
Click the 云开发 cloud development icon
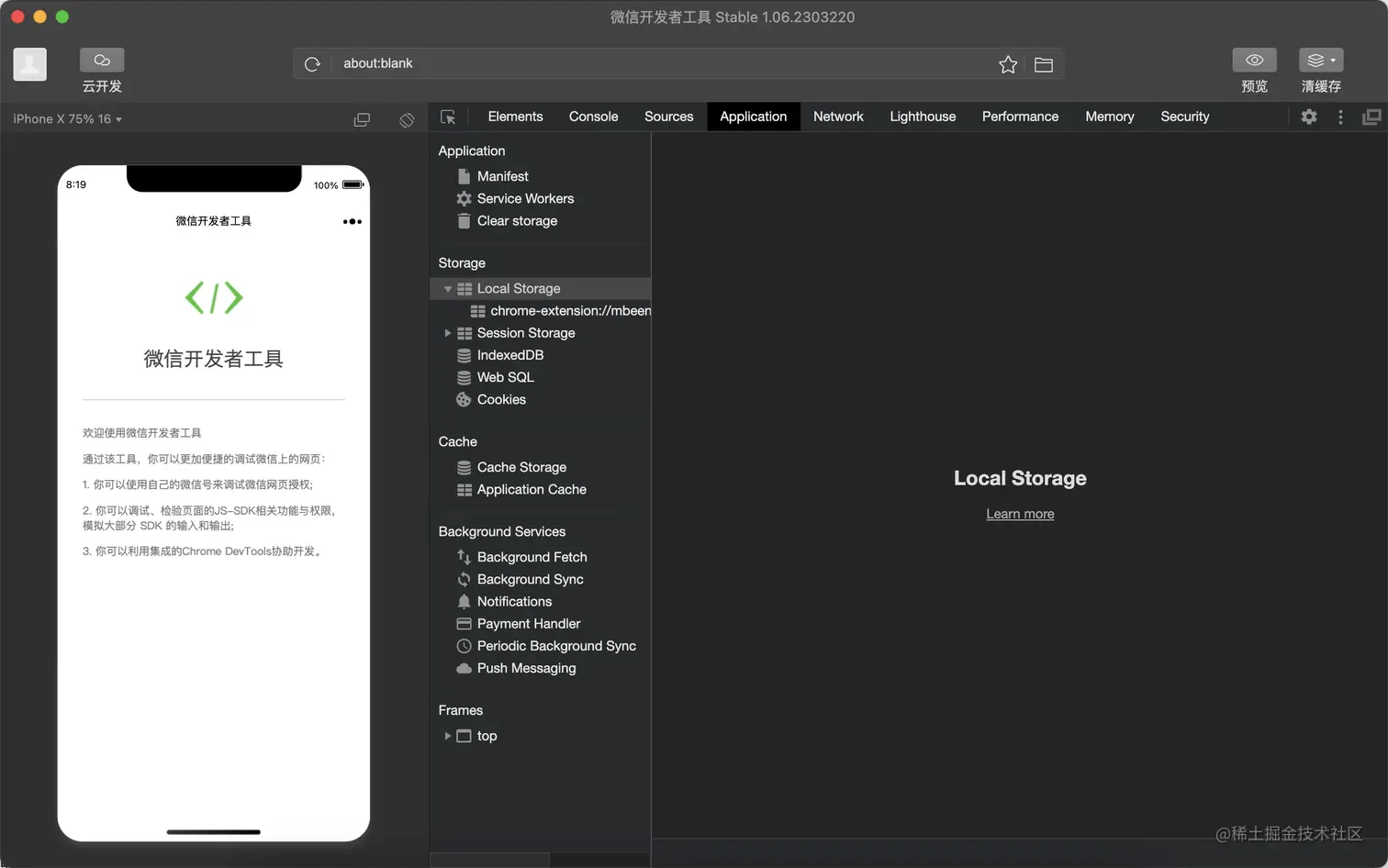point(101,58)
